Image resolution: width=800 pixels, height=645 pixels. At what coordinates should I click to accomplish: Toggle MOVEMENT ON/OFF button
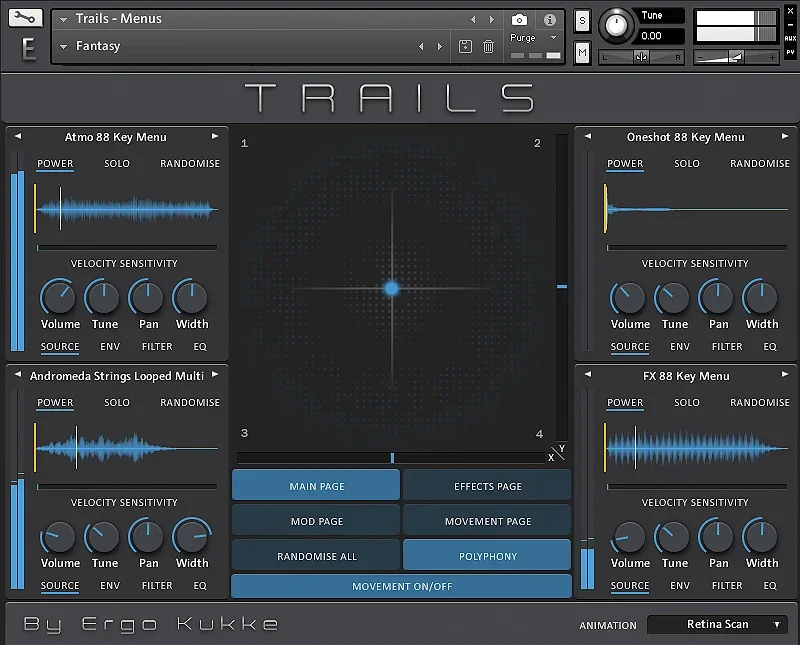402,586
